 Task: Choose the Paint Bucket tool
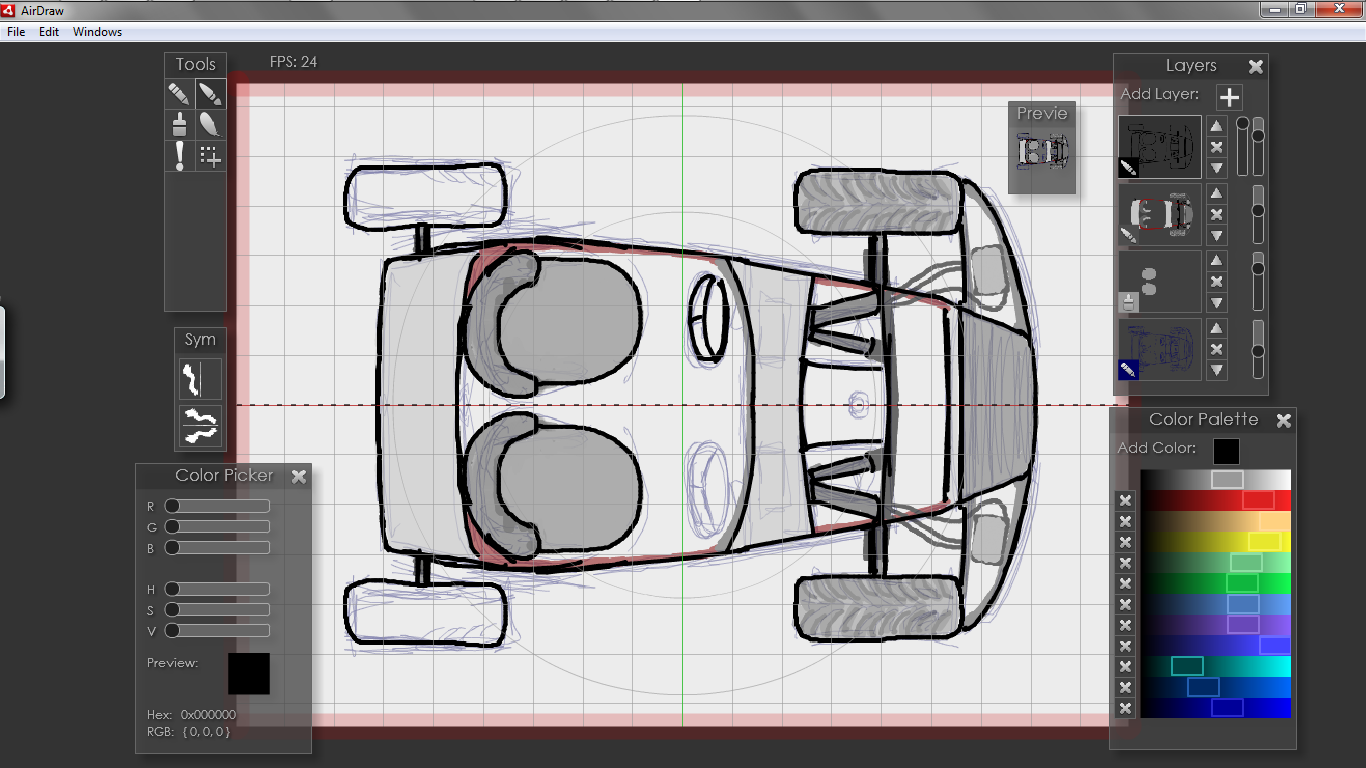pos(178,124)
